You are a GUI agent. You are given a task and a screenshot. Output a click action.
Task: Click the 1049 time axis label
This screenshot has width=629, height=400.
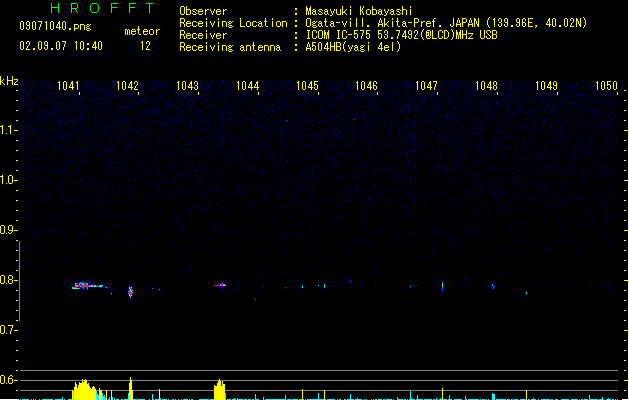[546, 86]
